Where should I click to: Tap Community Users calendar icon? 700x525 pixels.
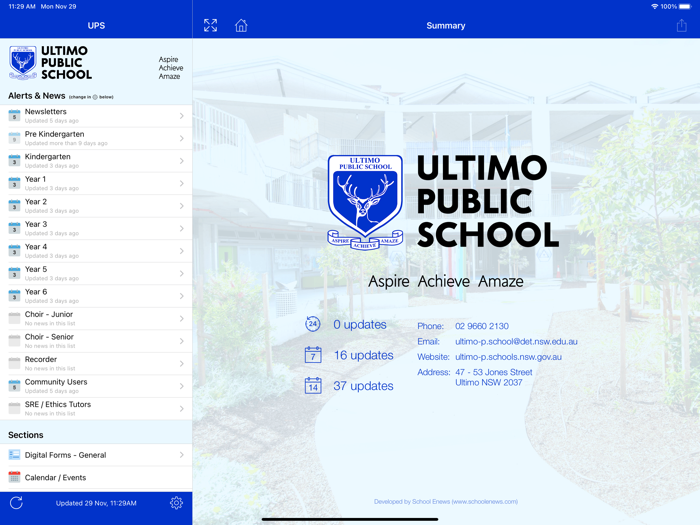coord(14,386)
